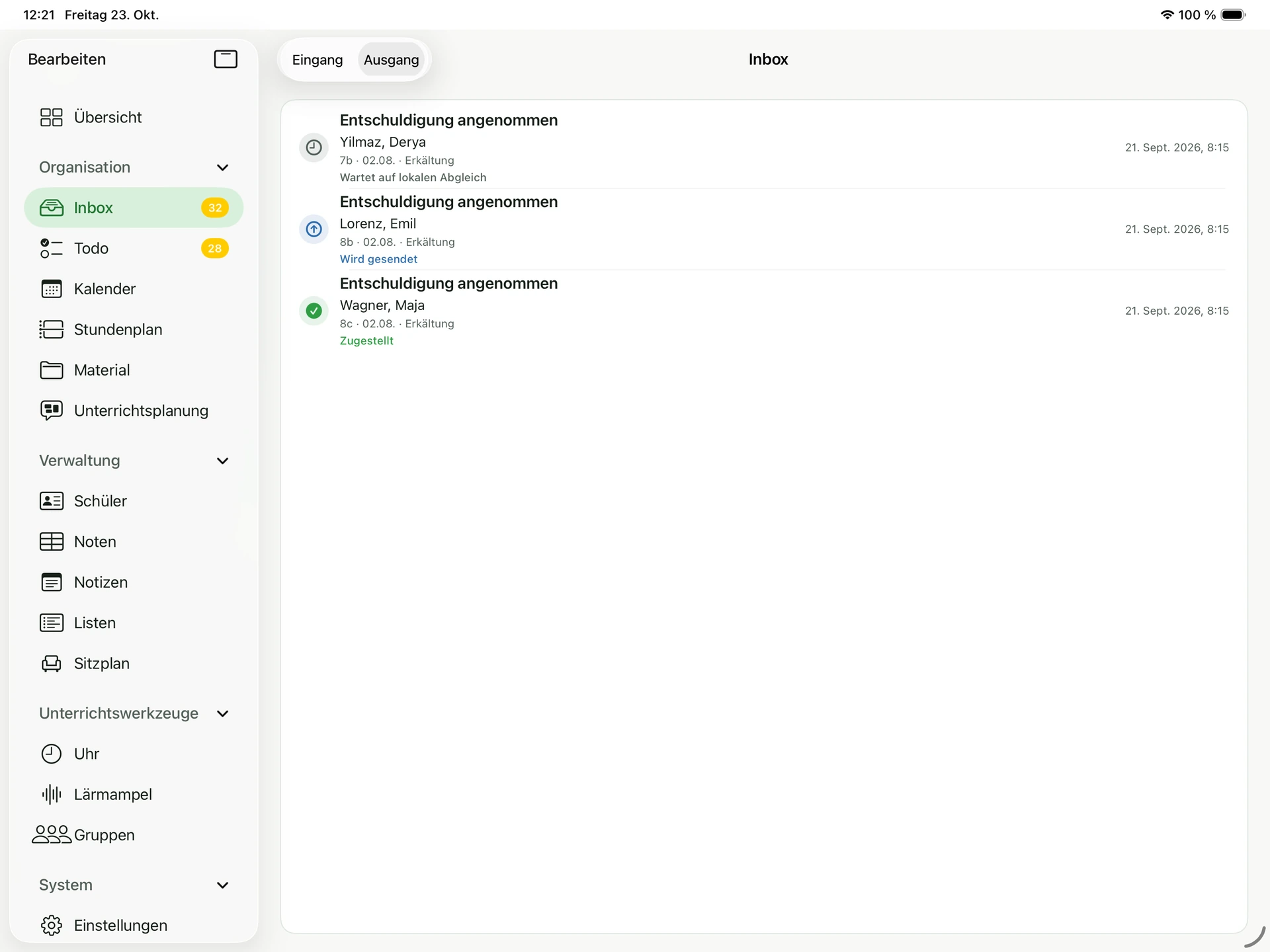
Task: Click upload status icon for Lorenz, Emil
Action: pyautogui.click(x=314, y=229)
